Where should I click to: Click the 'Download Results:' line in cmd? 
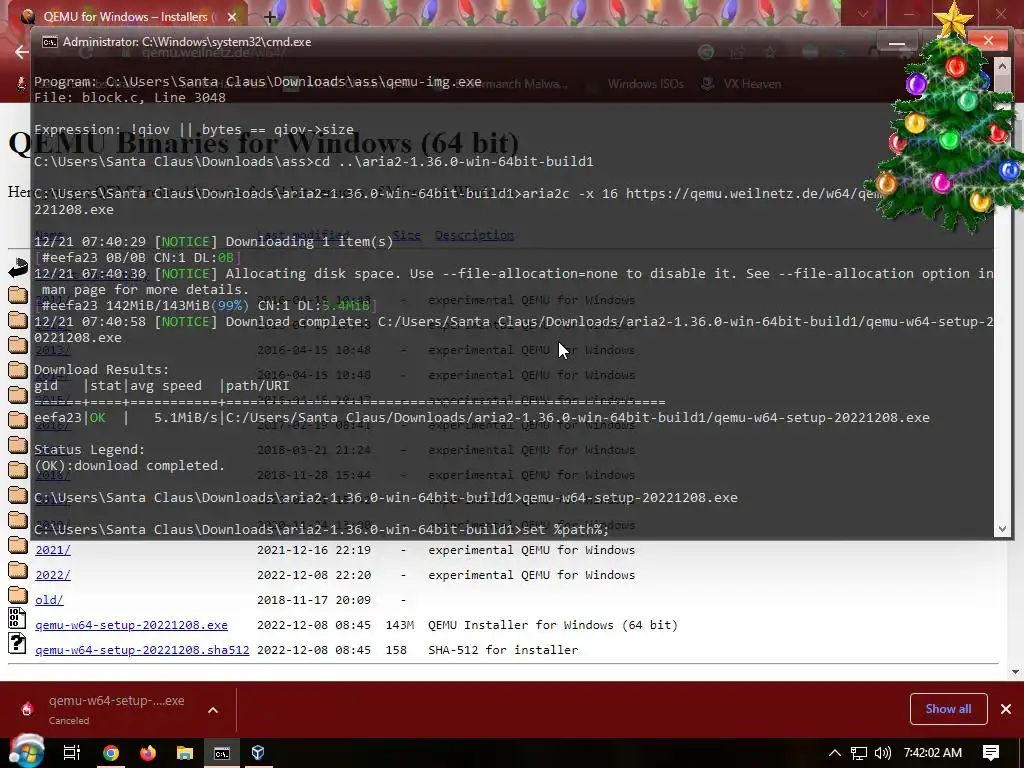click(x=101, y=370)
